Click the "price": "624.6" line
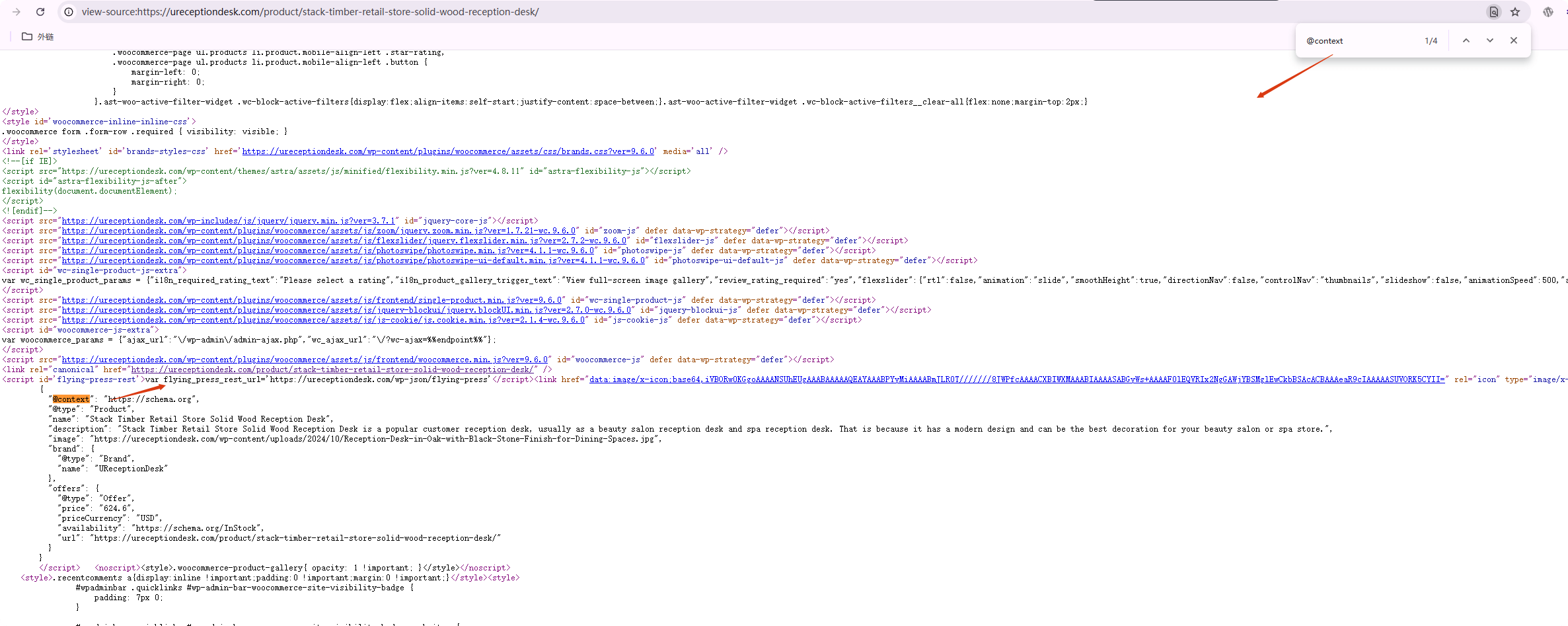Image resolution: width=1568 pixels, height=626 pixels. coord(96,508)
